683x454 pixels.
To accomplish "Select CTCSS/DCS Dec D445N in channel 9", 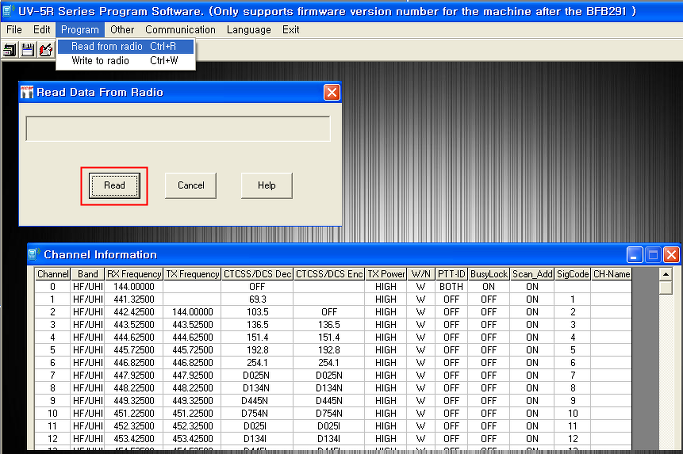I will pyautogui.click(x=257, y=400).
